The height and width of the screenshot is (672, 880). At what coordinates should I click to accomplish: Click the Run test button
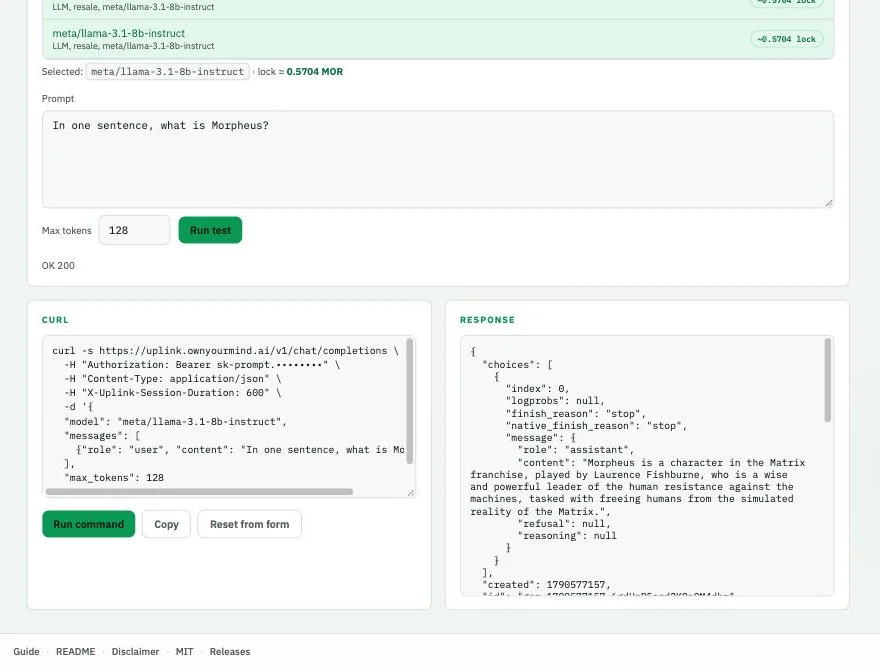pos(210,230)
